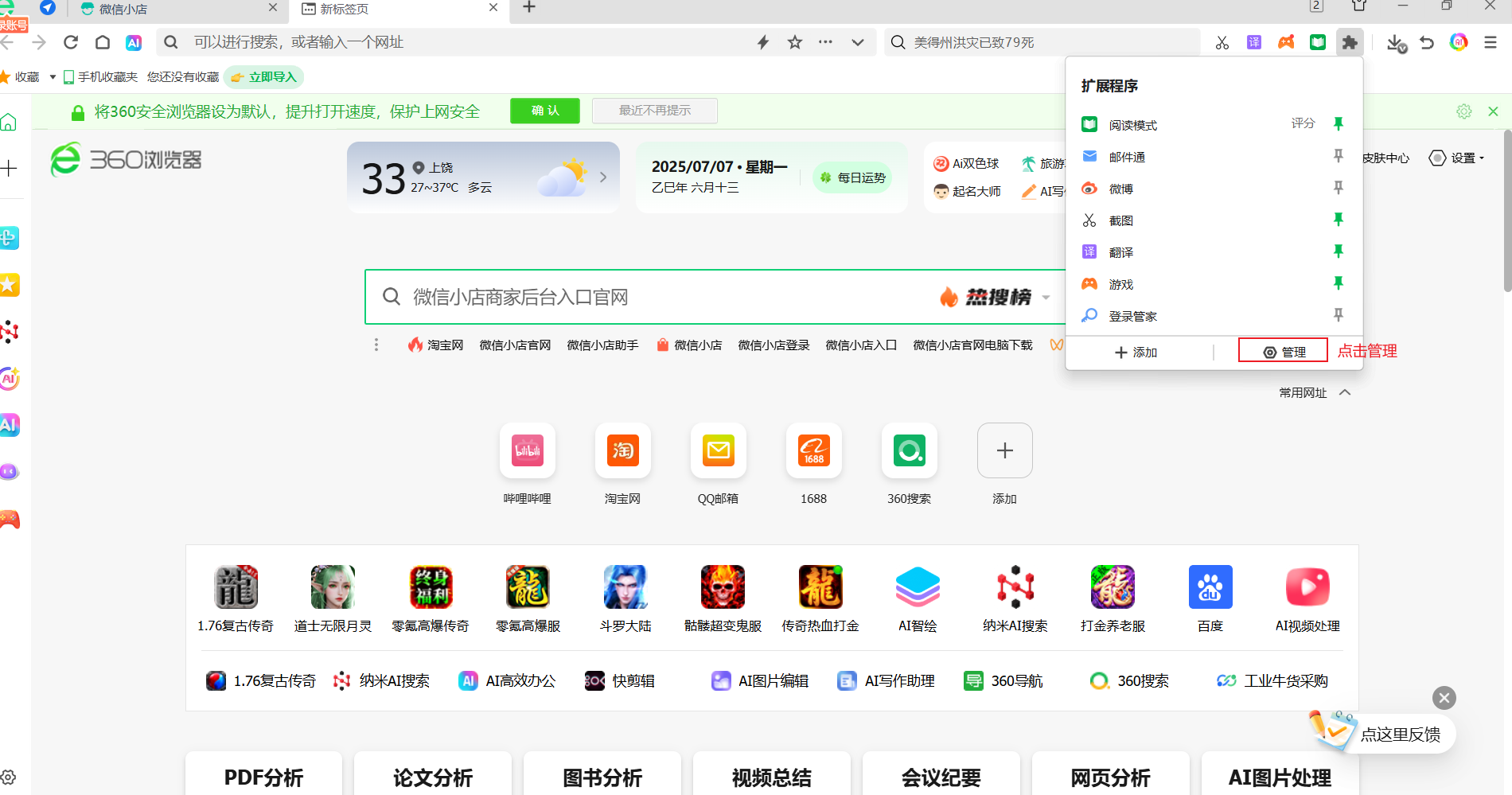Switch to the 新标签页 tab
This screenshot has width=1512, height=795.
398,10
